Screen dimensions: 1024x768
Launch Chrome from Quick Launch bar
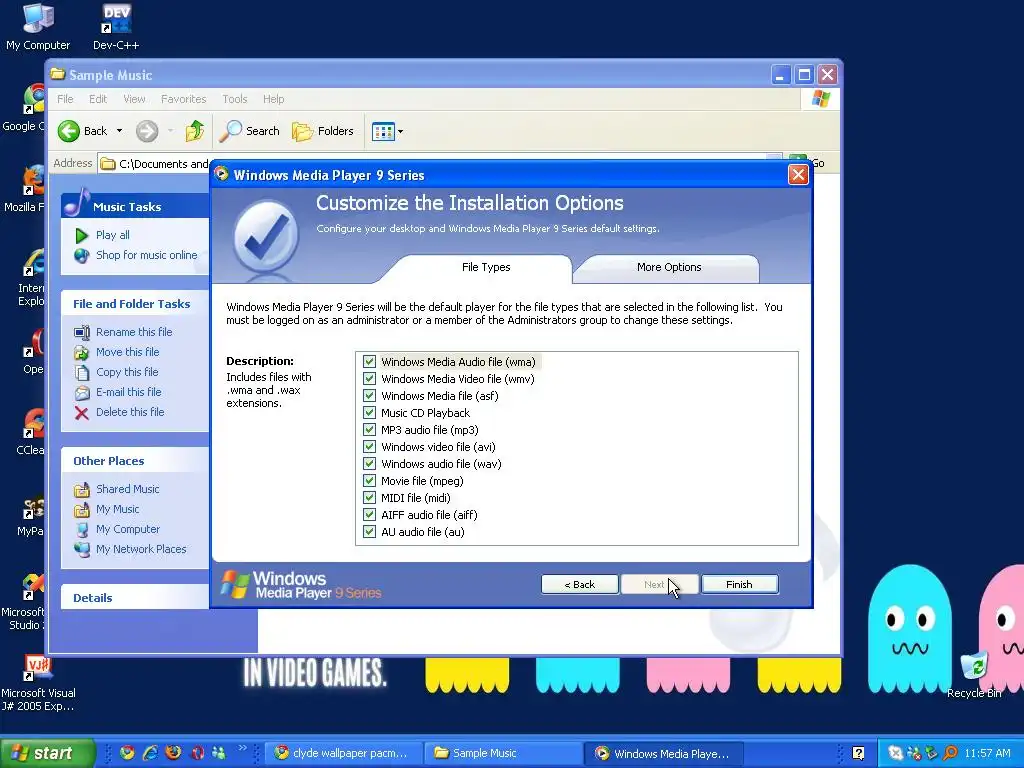click(x=127, y=753)
